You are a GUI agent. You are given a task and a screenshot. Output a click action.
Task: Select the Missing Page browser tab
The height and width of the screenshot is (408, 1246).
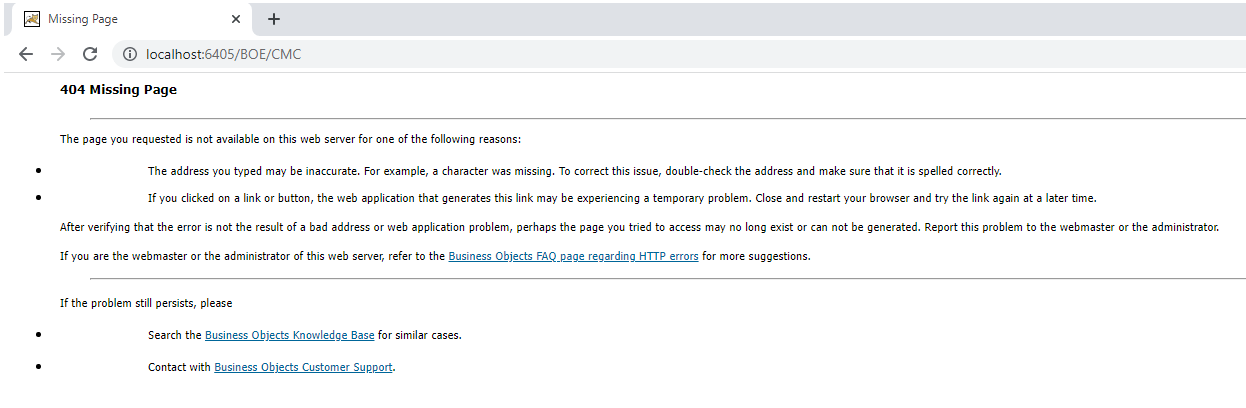click(x=131, y=19)
